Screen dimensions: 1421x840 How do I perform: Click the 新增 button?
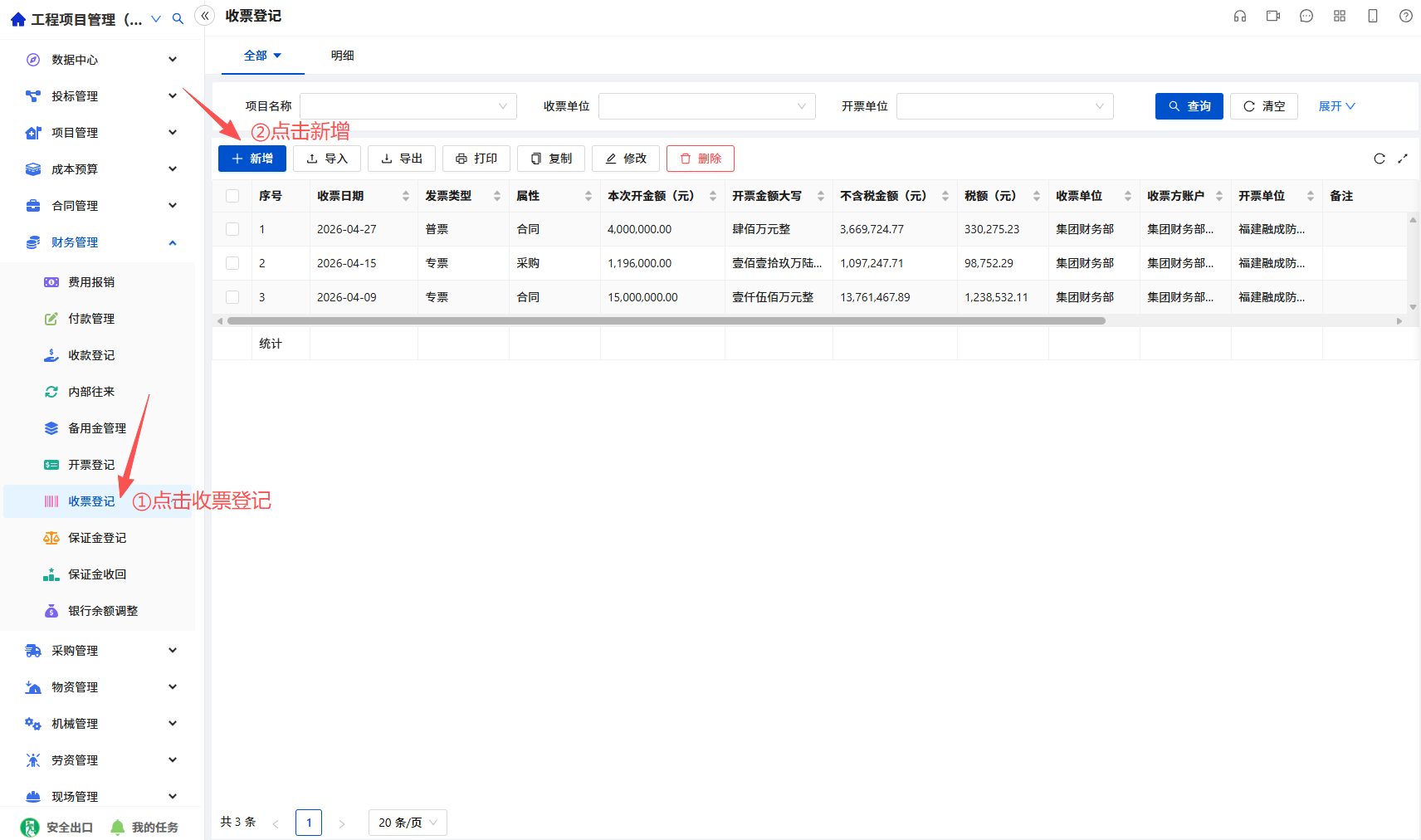[x=252, y=159]
